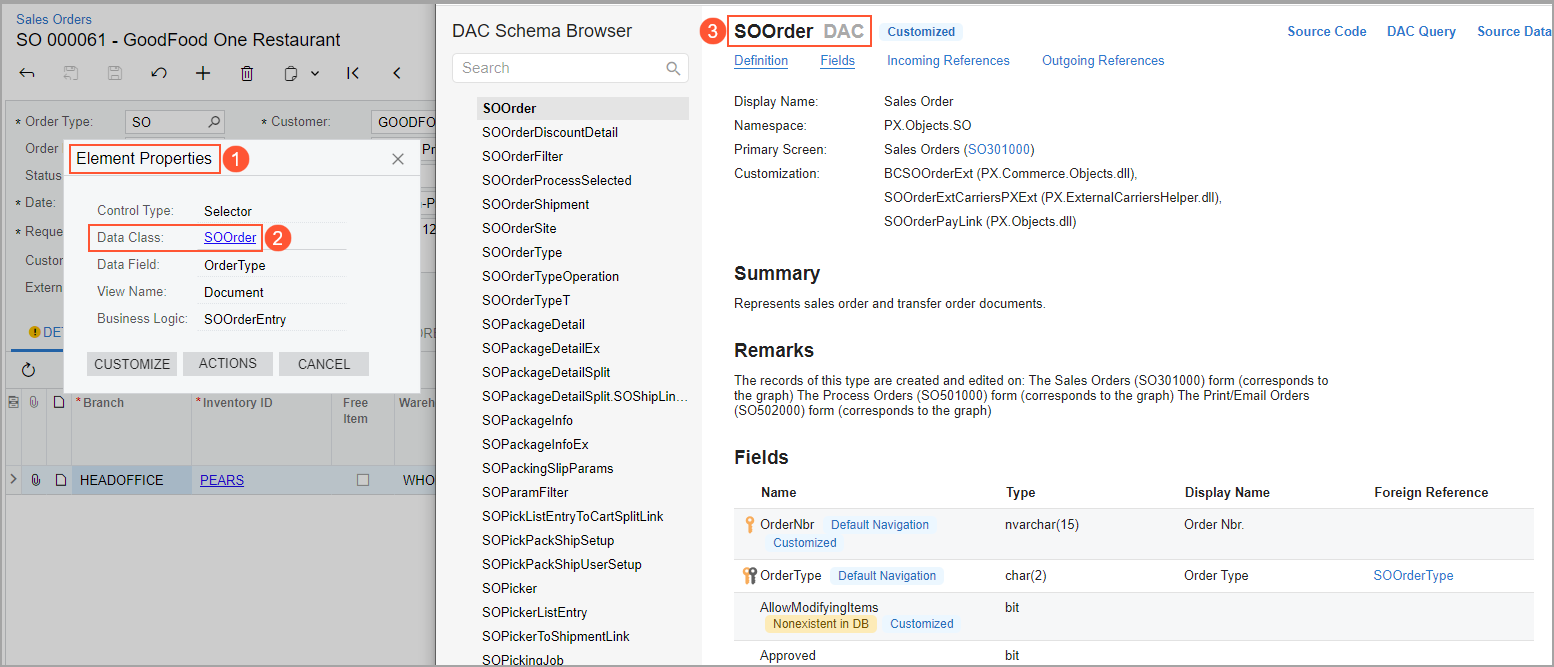Switch to the Definition tab

coord(761,61)
